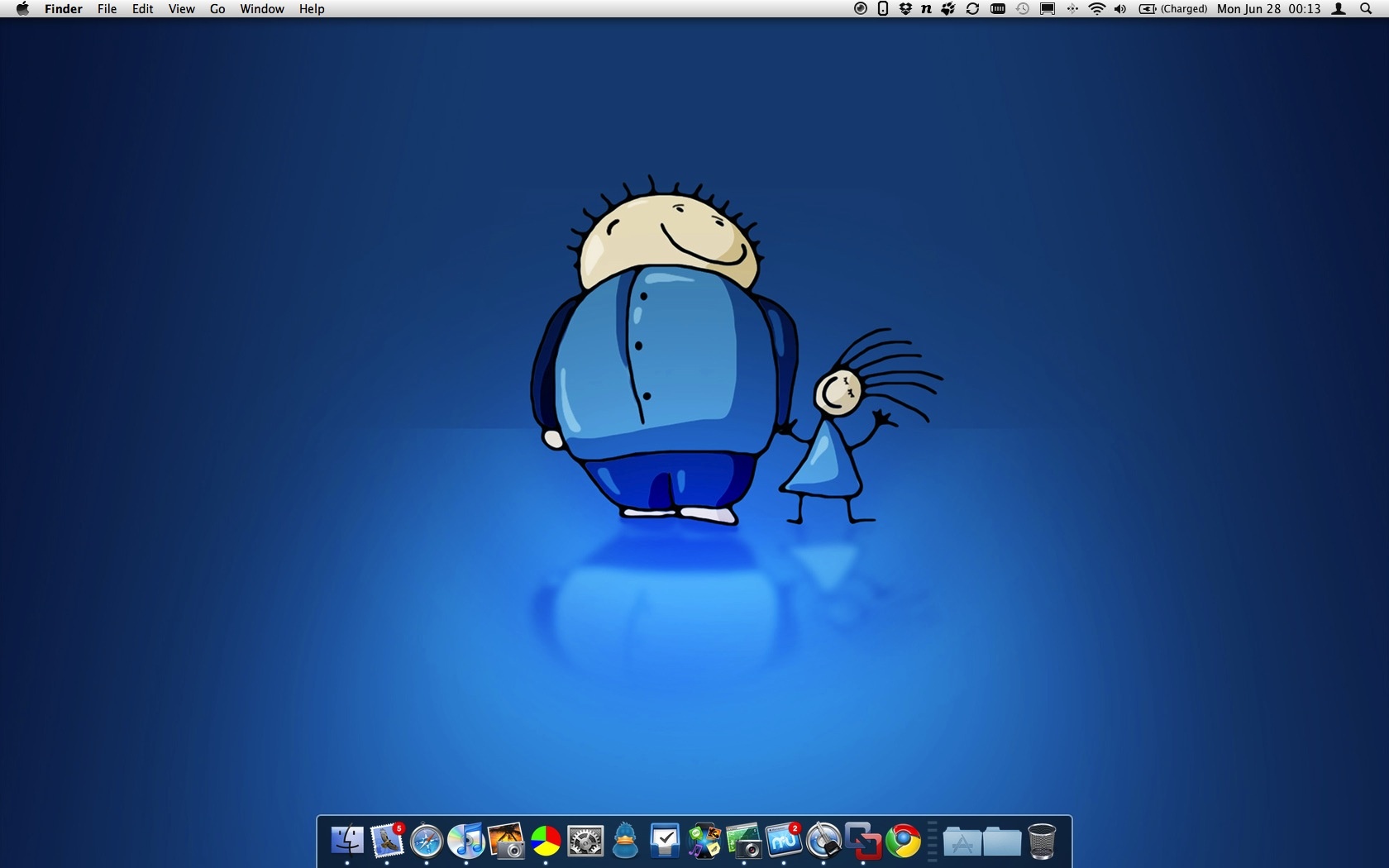Viewport: 1389px width, 868px height.
Task: Open iTunes from the Dock
Action: click(466, 841)
